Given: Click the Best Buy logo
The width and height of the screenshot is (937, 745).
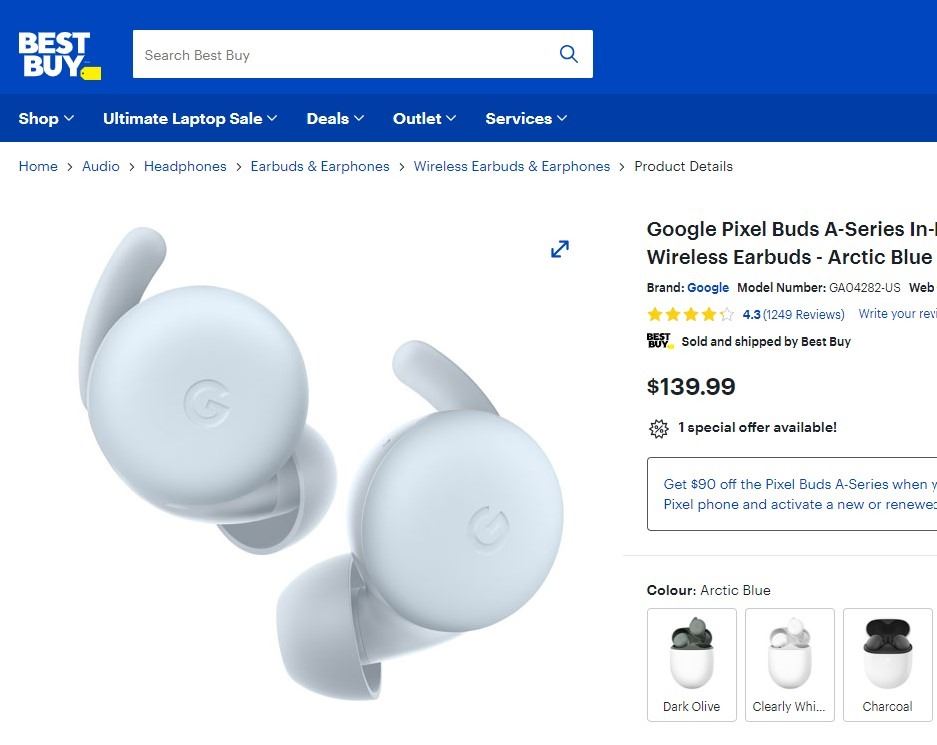Looking at the screenshot, I should tap(58, 55).
